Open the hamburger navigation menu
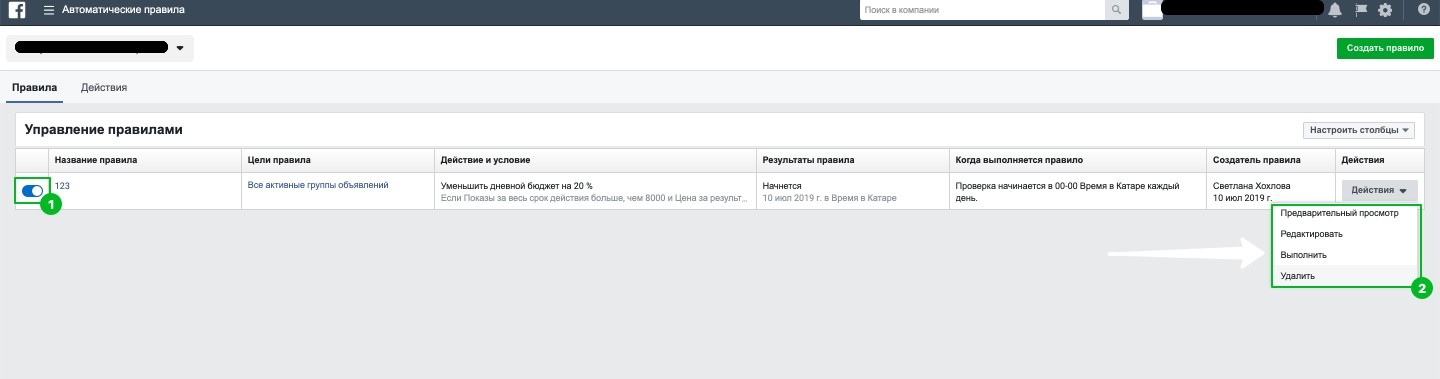Screen dimensions: 1440x379 [x=49, y=10]
